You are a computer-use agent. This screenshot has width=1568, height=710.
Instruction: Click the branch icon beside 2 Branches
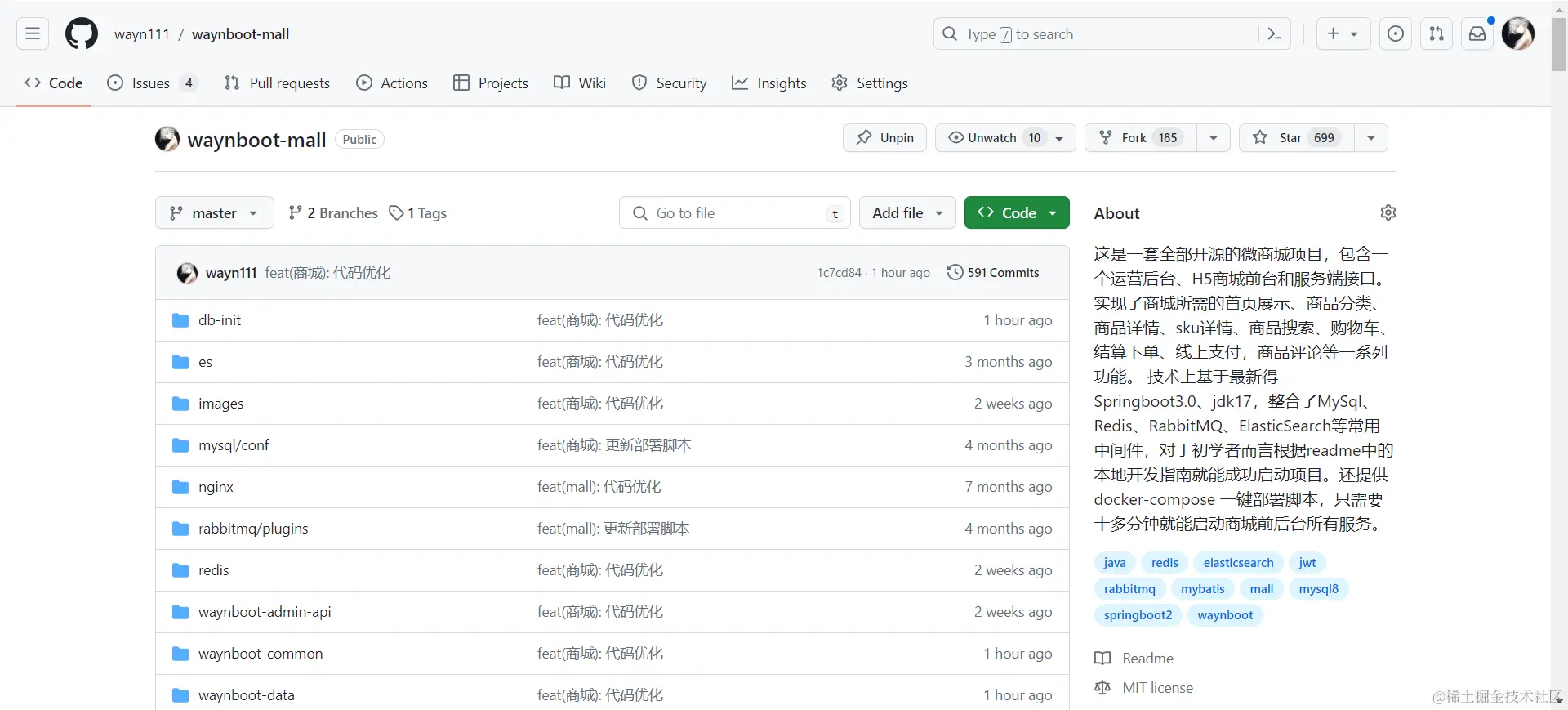pyautogui.click(x=296, y=212)
